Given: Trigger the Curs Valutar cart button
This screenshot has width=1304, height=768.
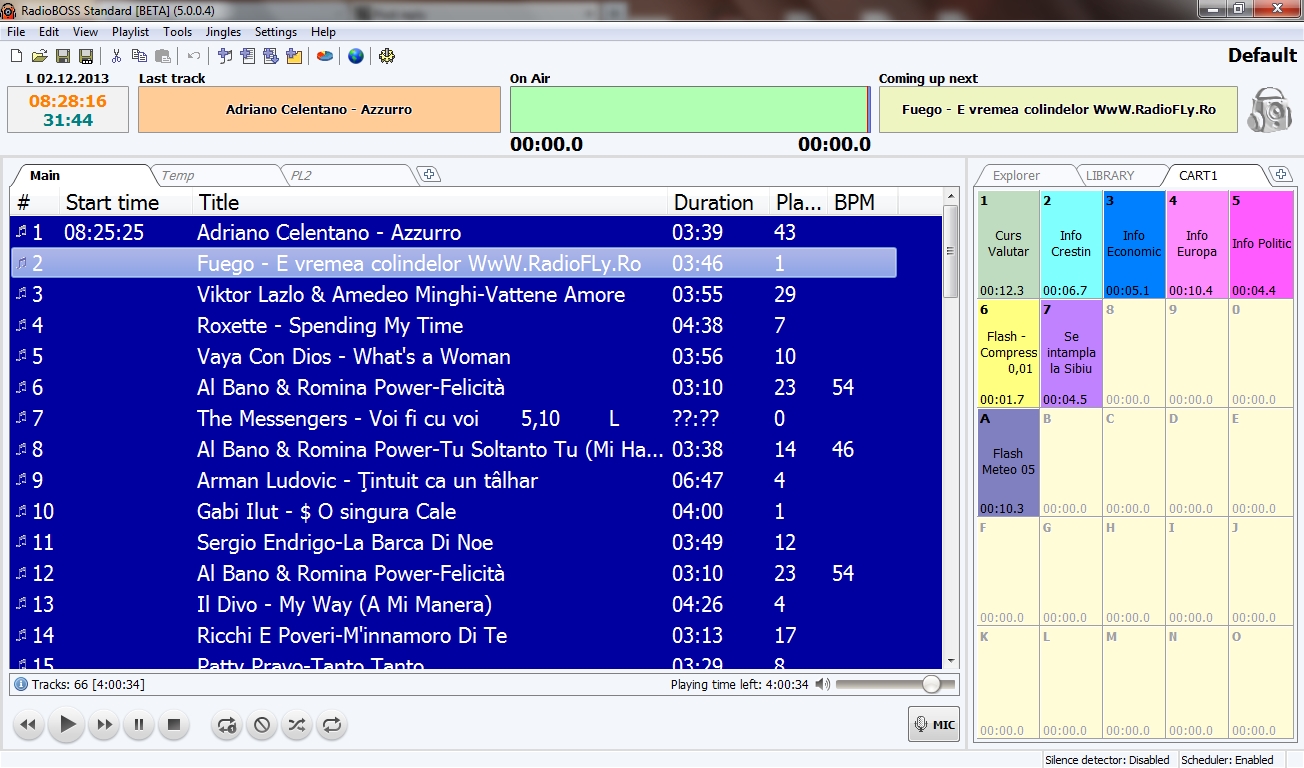Looking at the screenshot, I should tap(1008, 244).
